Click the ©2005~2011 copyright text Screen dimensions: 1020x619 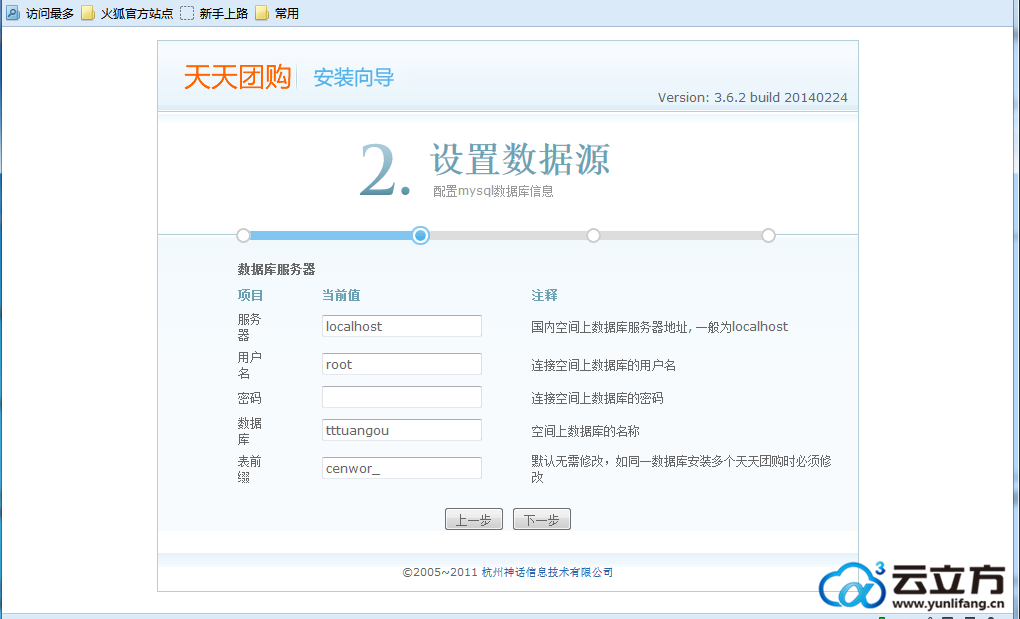pos(440,572)
